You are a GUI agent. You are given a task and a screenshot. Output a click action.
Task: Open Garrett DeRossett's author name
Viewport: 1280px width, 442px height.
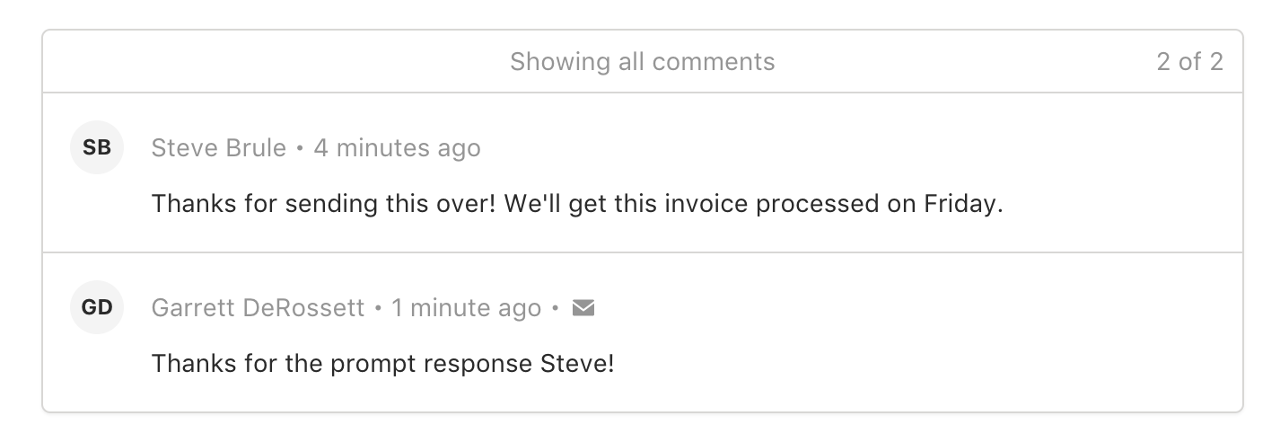258,308
